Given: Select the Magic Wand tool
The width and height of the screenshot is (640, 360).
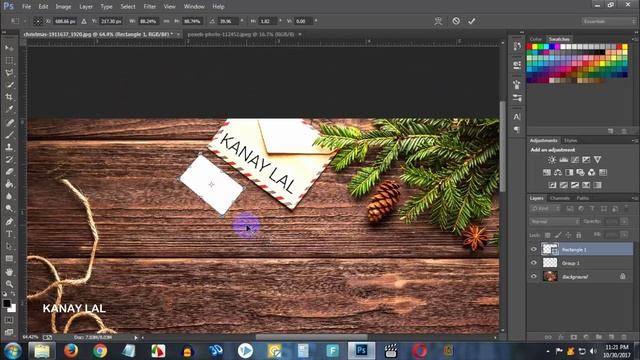Looking at the screenshot, I should click(9, 85).
